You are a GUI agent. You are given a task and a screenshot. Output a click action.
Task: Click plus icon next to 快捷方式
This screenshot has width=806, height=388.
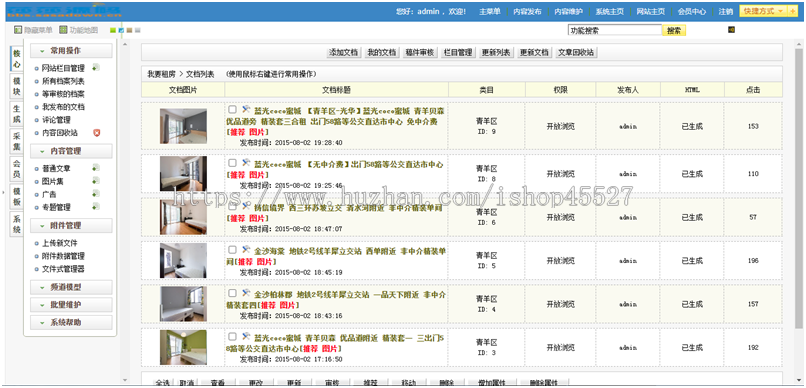pyautogui.click(x=792, y=11)
